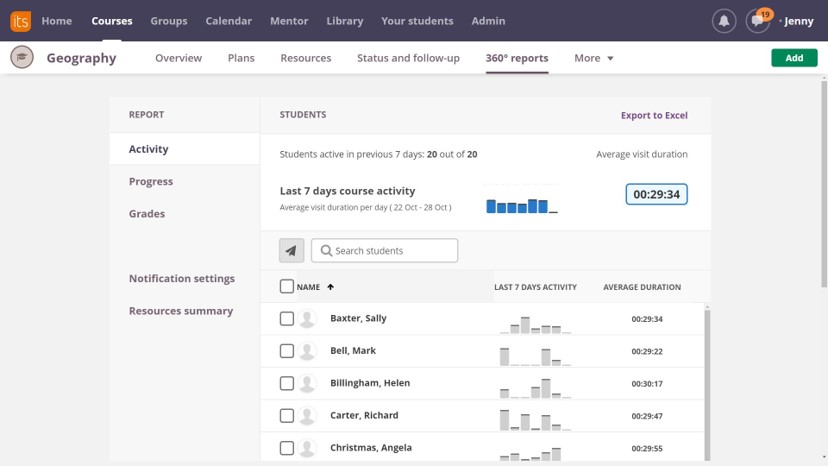Click Mark Bell's profile avatar
Screen dimensions: 828x466
[308, 351]
